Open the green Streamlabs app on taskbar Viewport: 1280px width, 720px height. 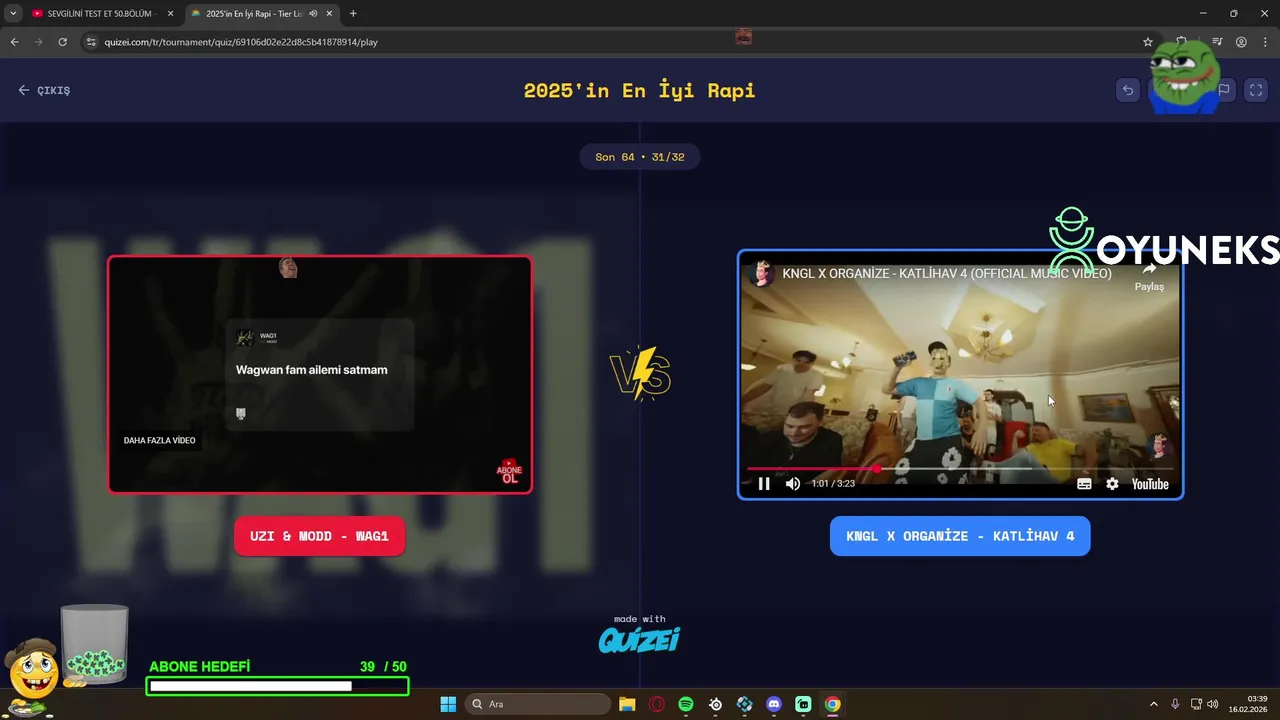pyautogui.click(x=803, y=704)
